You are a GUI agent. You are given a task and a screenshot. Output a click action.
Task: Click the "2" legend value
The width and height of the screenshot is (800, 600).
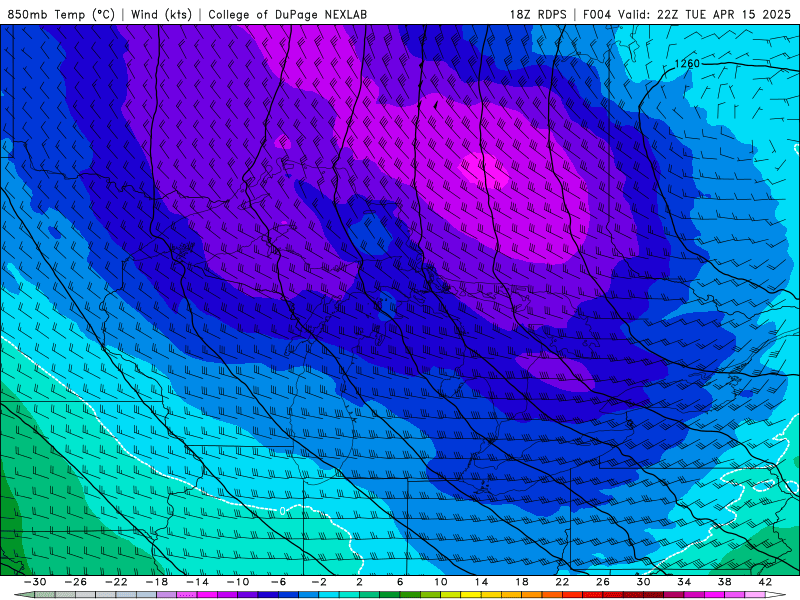360,582
